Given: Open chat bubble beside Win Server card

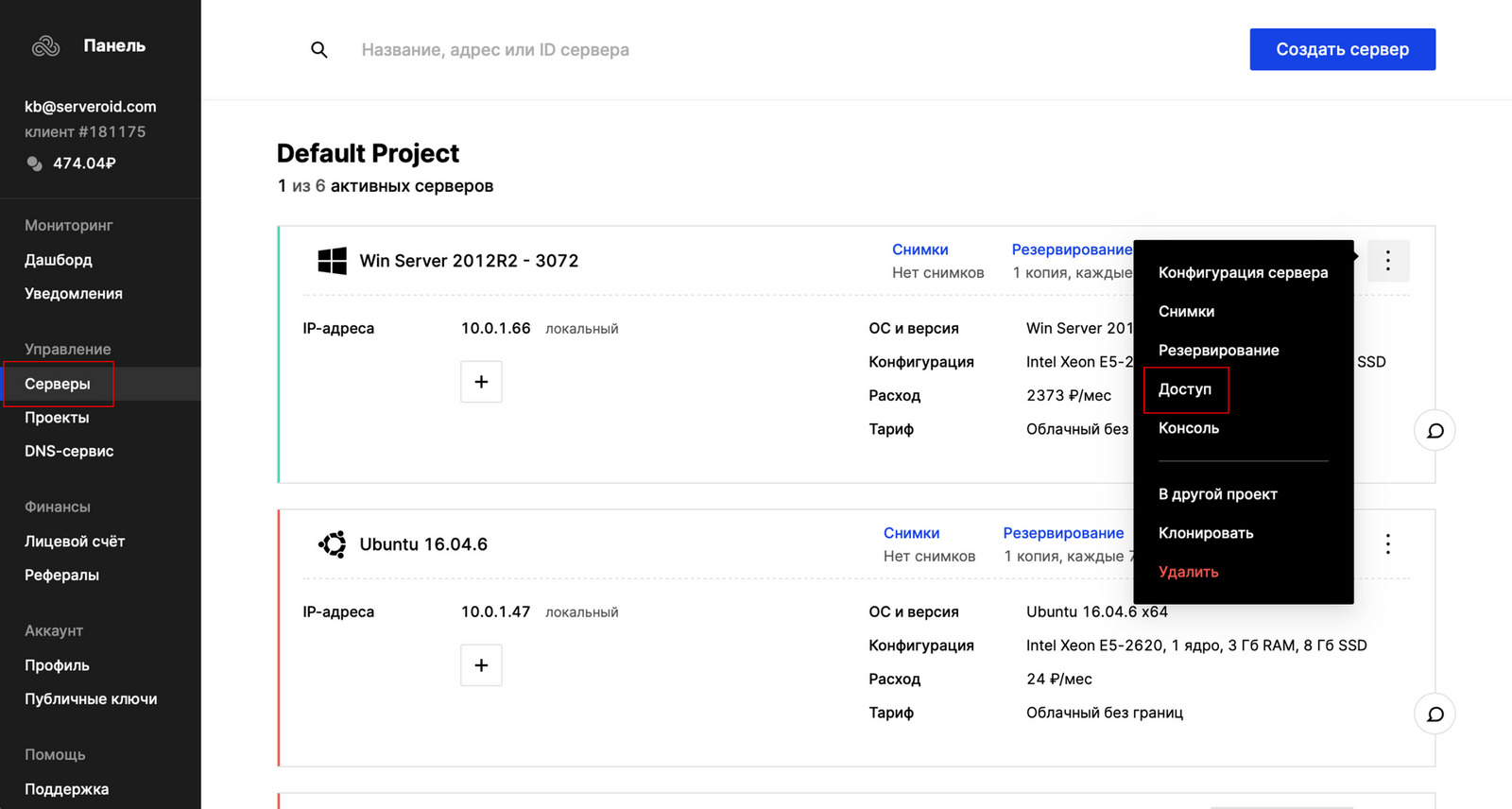Looking at the screenshot, I should click(1435, 431).
